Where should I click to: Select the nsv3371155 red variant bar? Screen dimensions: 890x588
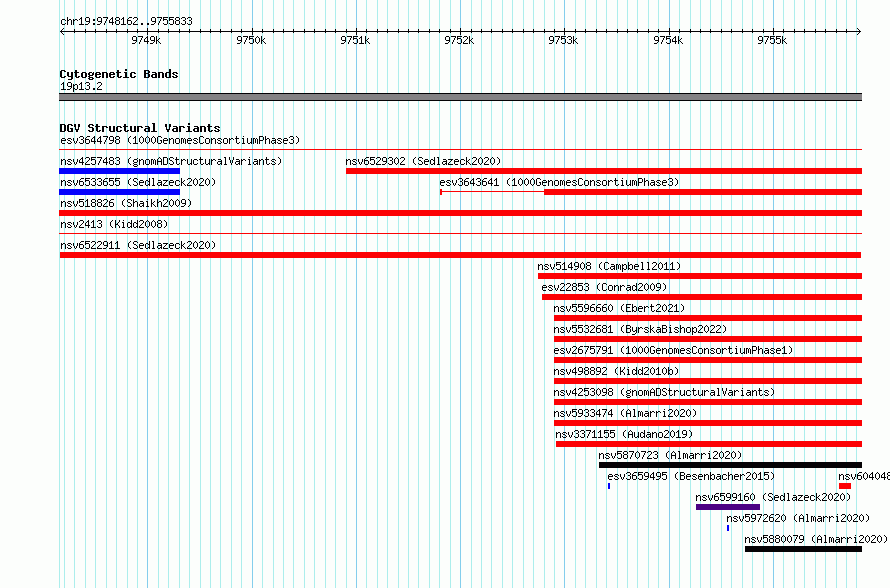[x=709, y=444]
